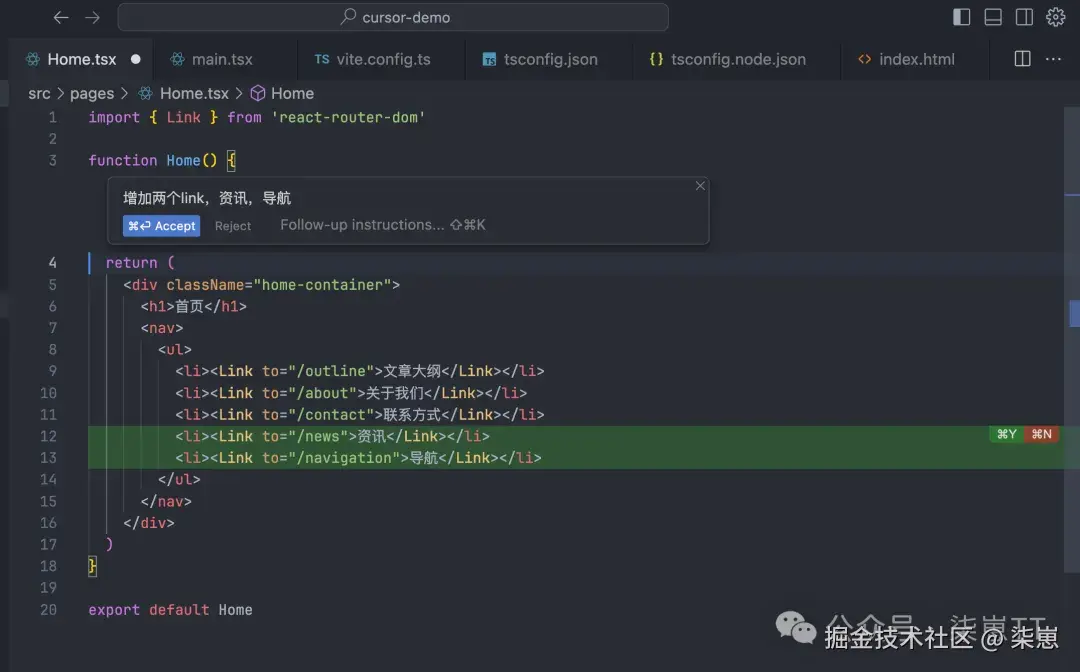Go back with the left arrow

pyautogui.click(x=61, y=17)
